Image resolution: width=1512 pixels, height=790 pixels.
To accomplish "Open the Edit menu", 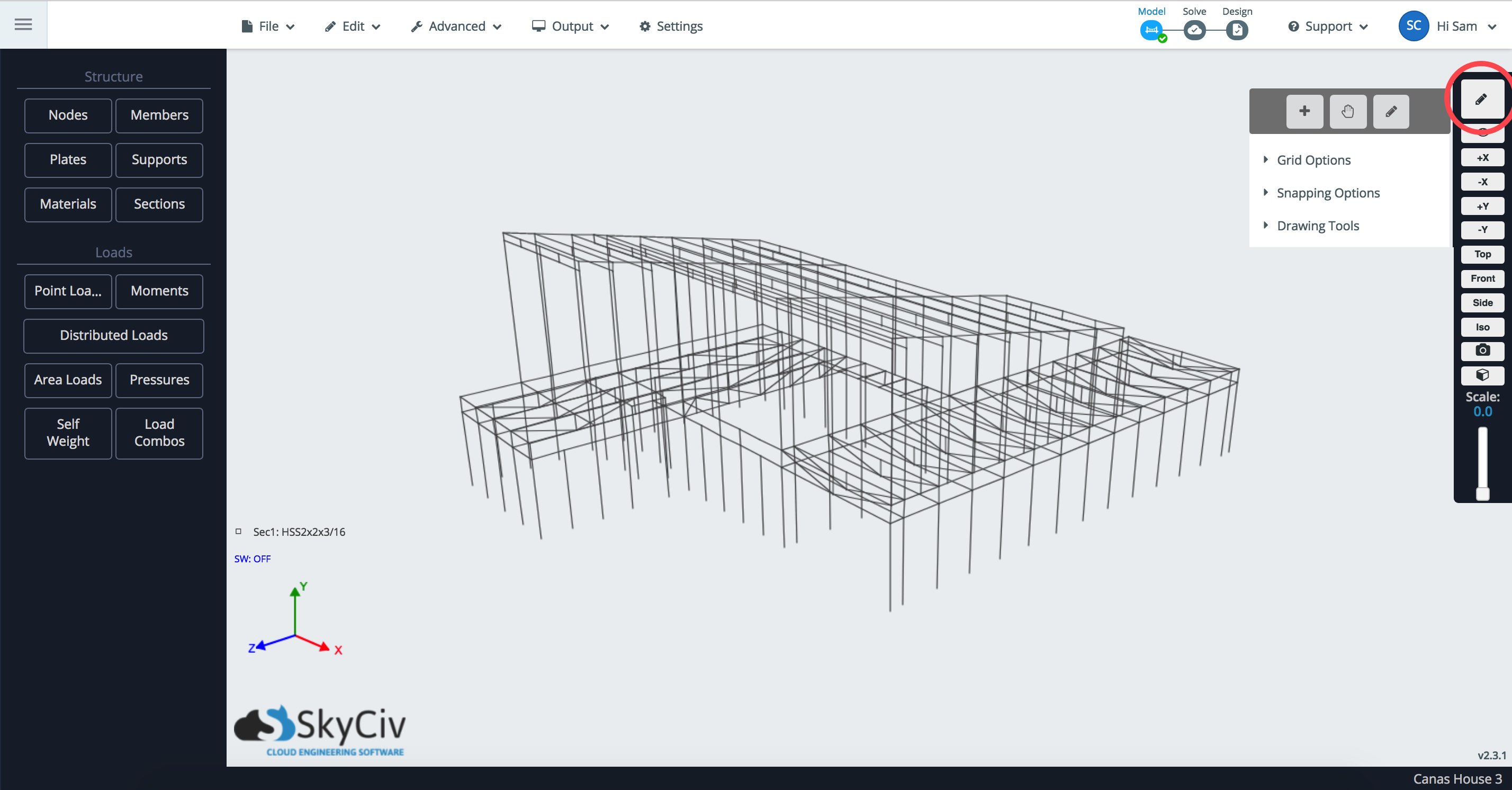I will pyautogui.click(x=353, y=26).
